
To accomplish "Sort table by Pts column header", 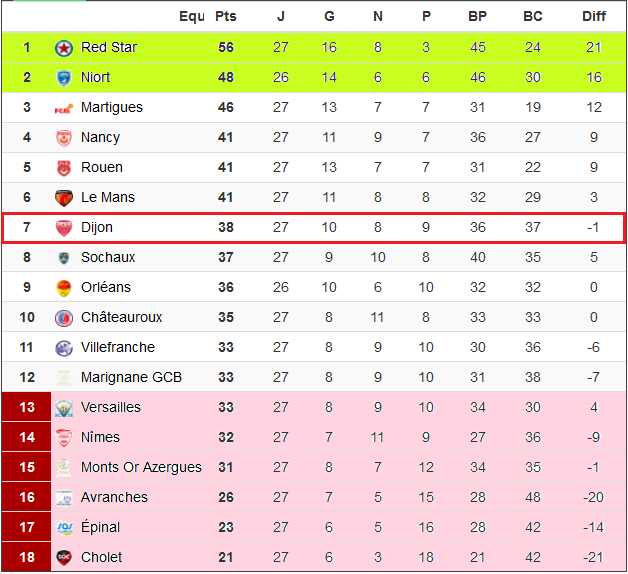I will (x=226, y=16).
